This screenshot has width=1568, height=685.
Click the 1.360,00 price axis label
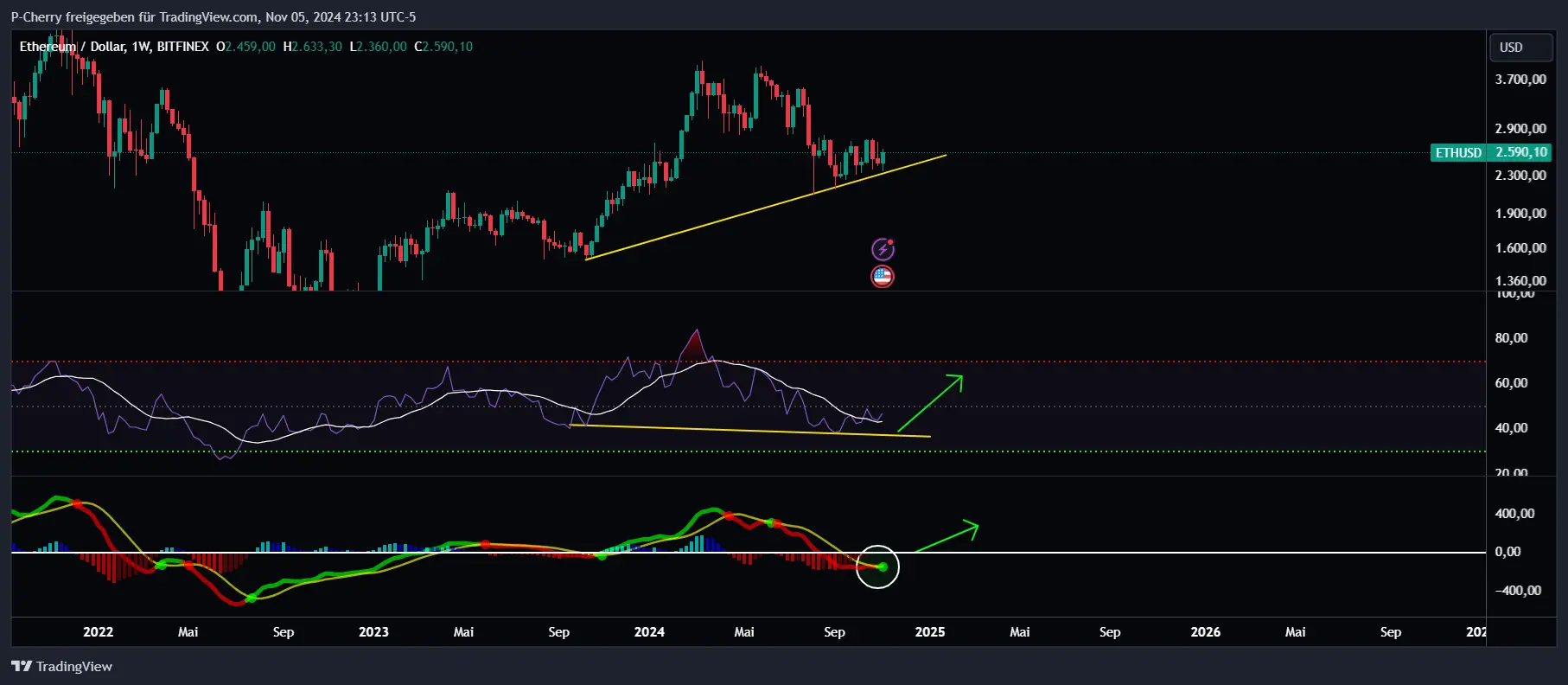(x=1520, y=281)
